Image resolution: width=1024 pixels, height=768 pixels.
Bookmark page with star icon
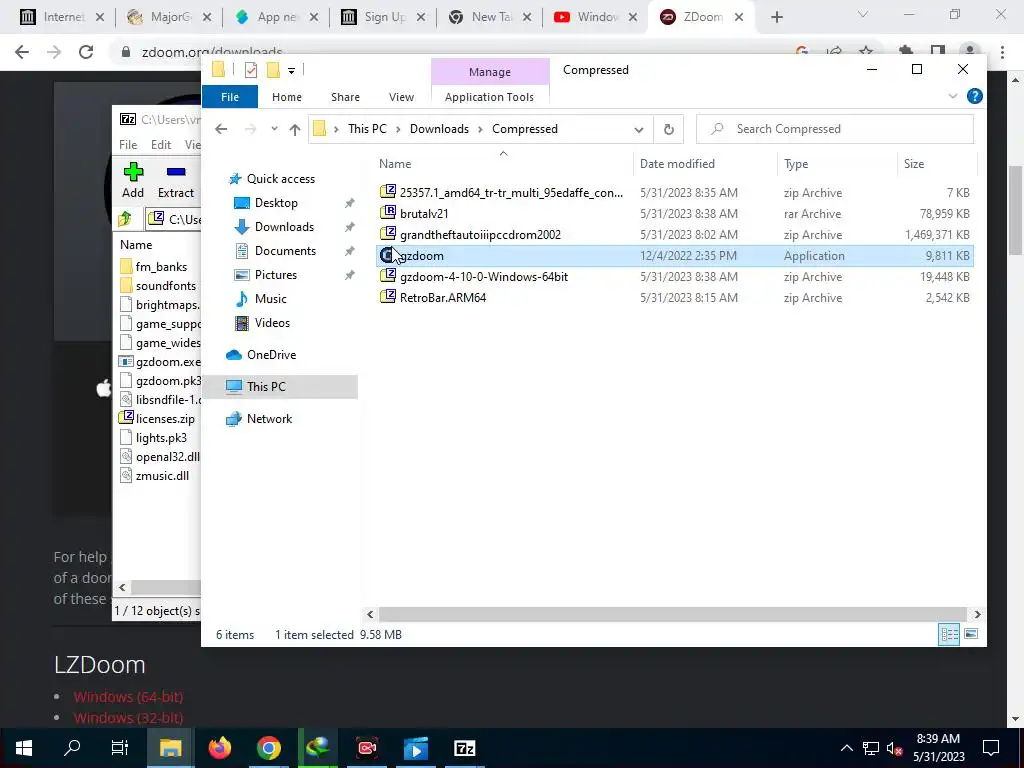click(866, 50)
